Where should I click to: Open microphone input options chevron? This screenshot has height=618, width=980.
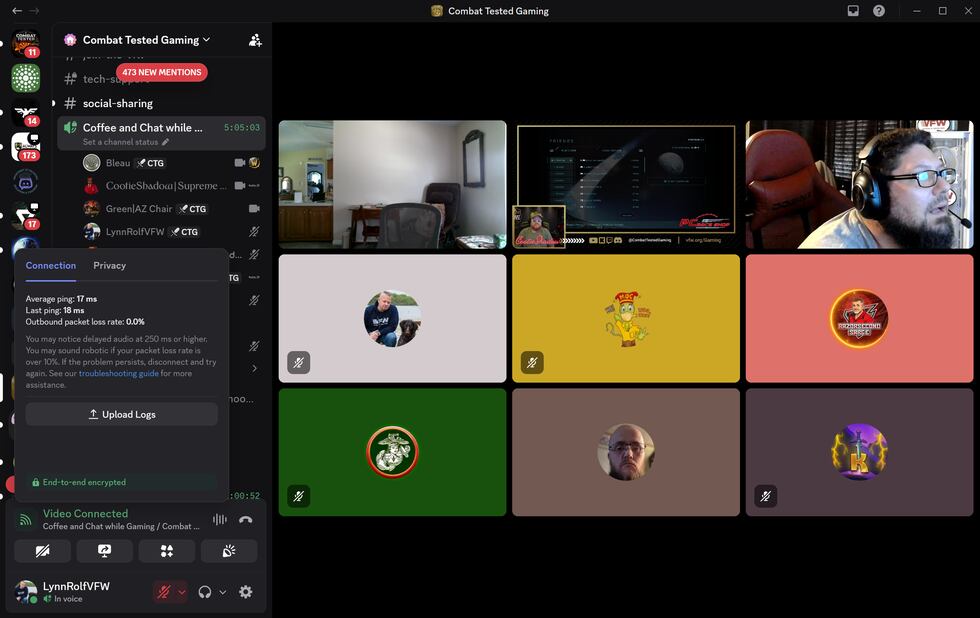pos(181,592)
